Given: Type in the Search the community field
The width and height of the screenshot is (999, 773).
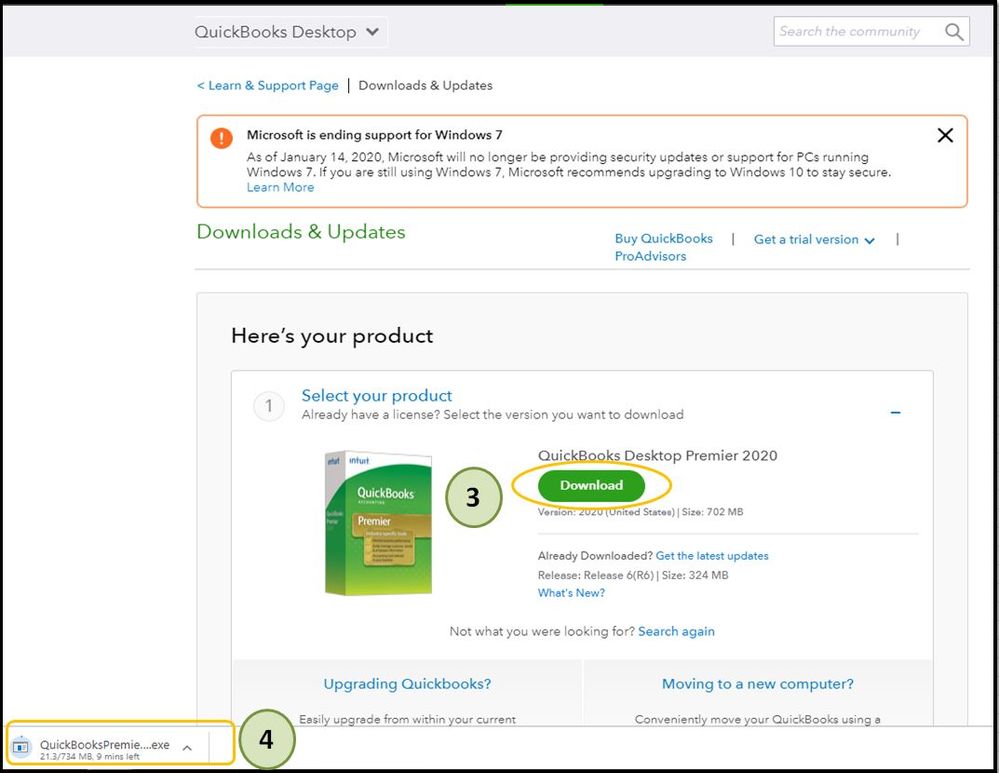Looking at the screenshot, I should pos(855,32).
